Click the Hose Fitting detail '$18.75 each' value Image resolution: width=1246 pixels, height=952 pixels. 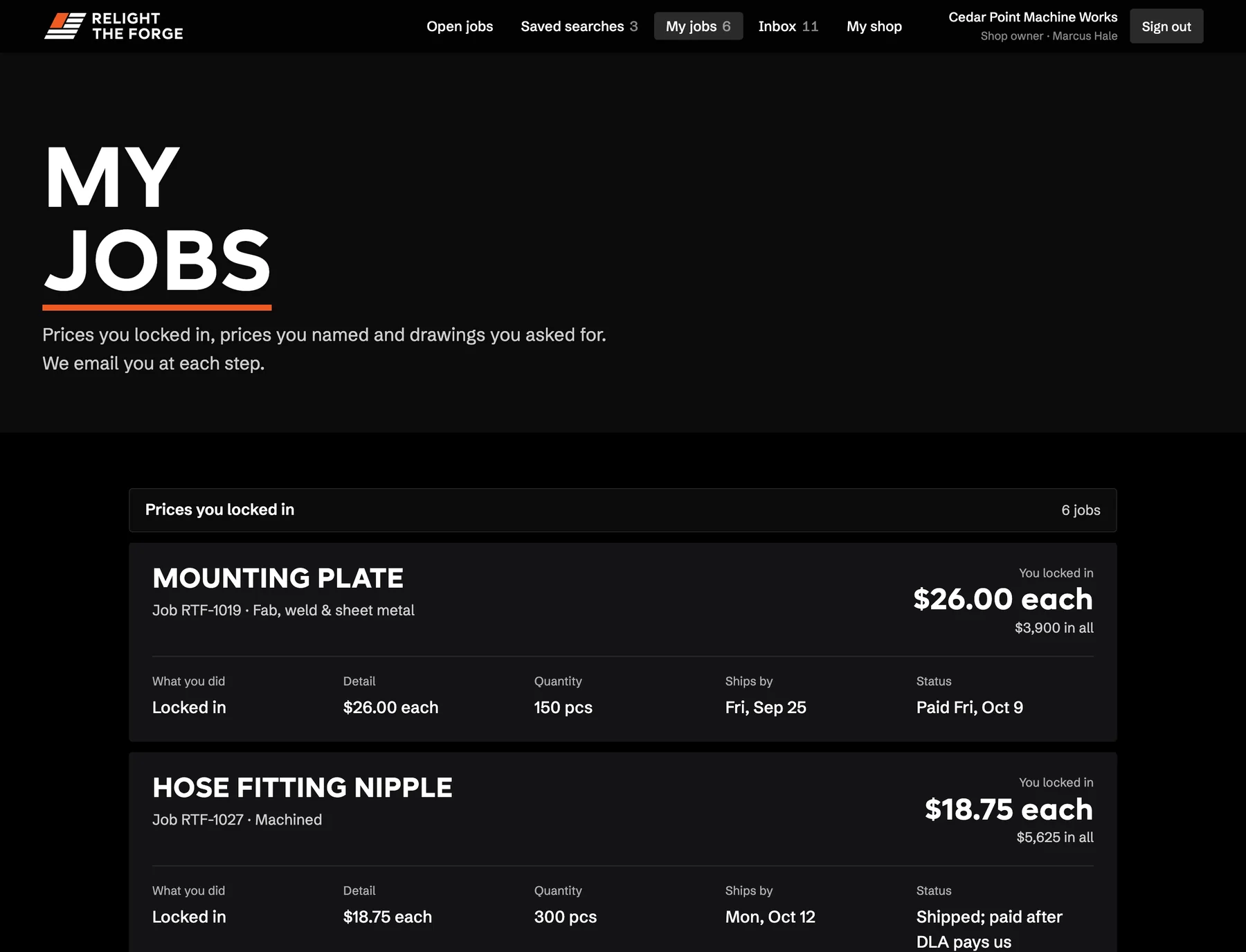coord(387,917)
